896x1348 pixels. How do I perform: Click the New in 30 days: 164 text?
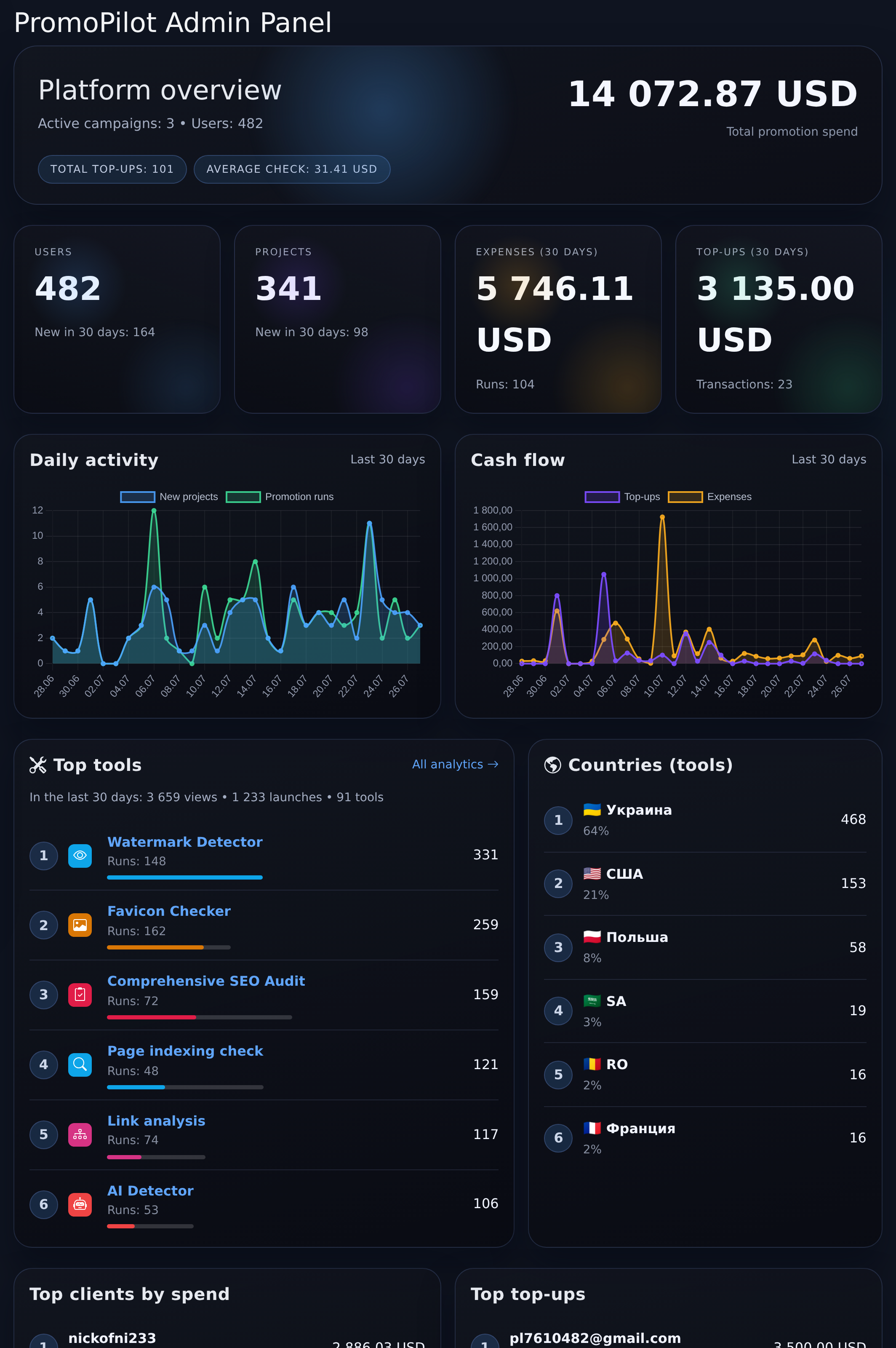(x=95, y=332)
